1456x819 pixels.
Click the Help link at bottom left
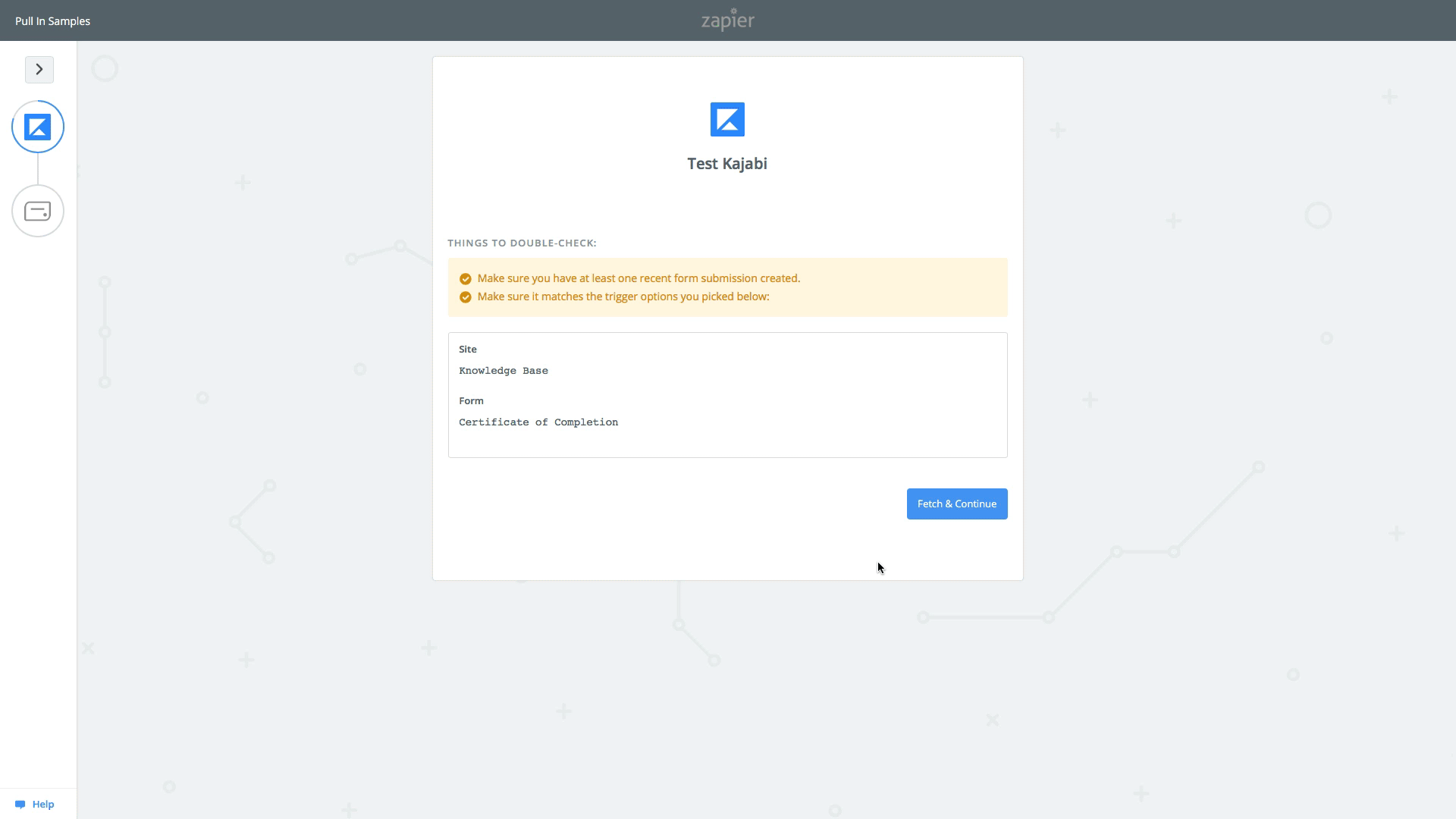click(43, 805)
